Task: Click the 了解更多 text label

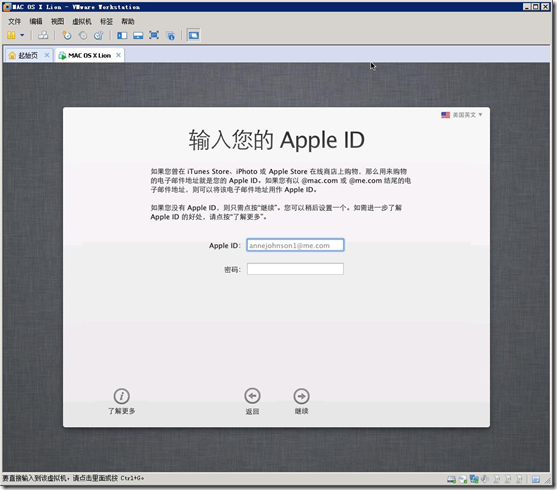Action: [x=121, y=411]
